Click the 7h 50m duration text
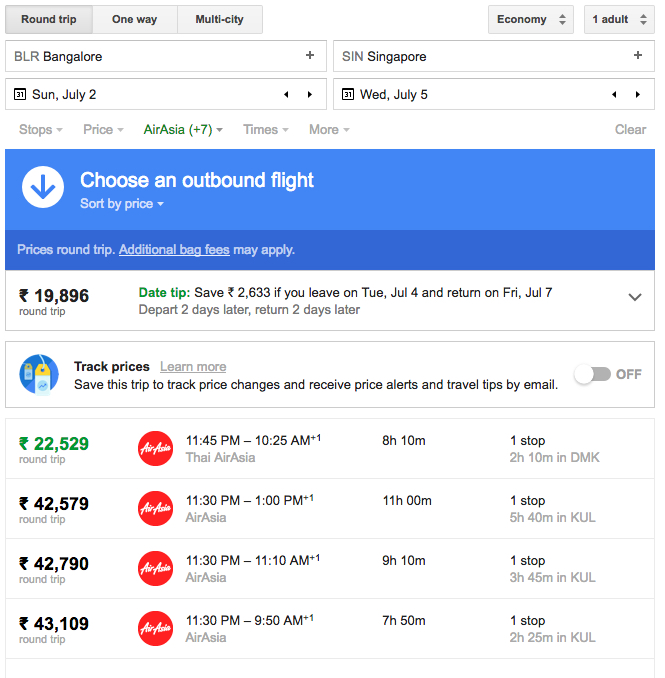This screenshot has width=665, height=678. pyautogui.click(x=404, y=621)
